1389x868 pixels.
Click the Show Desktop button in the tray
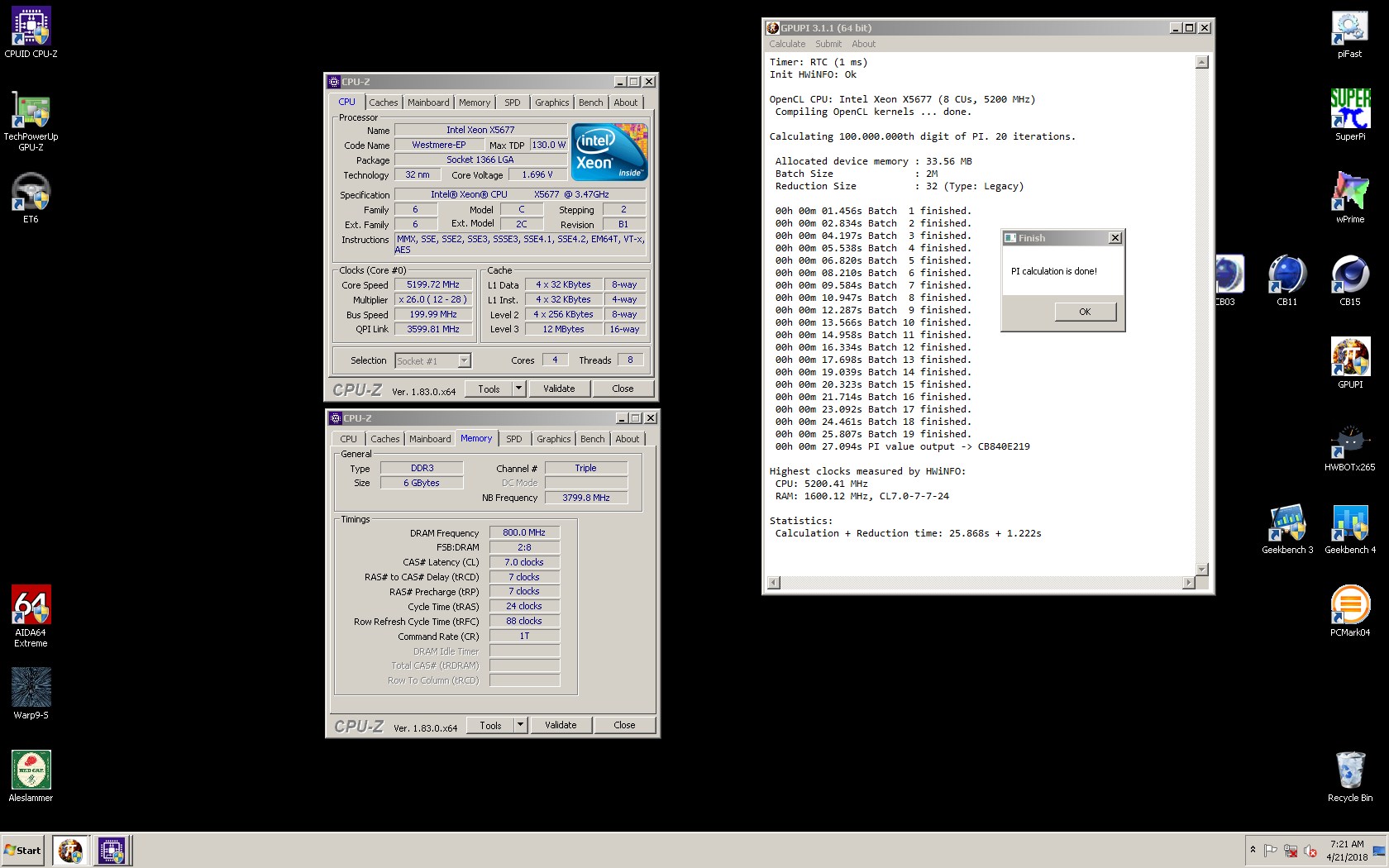[1379, 851]
